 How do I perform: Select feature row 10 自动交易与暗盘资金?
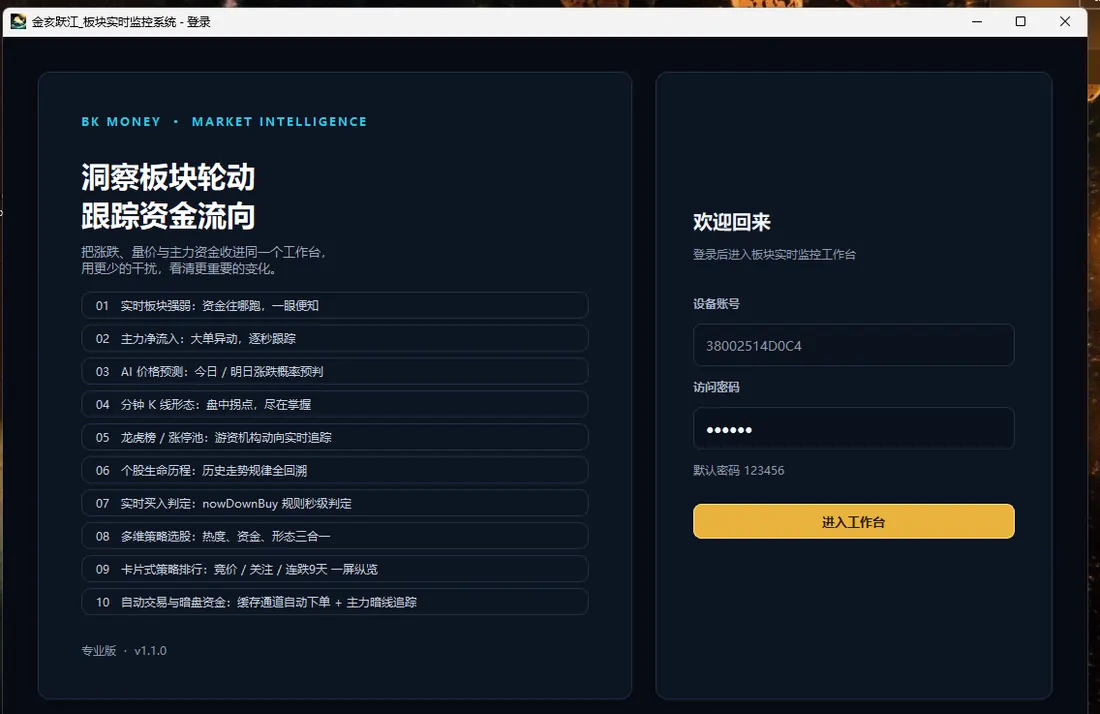click(x=335, y=602)
